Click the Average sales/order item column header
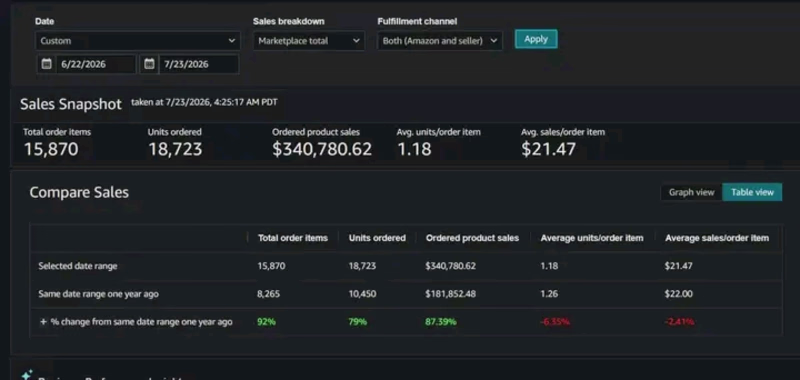Viewport: 800px width, 380px height. (717, 238)
